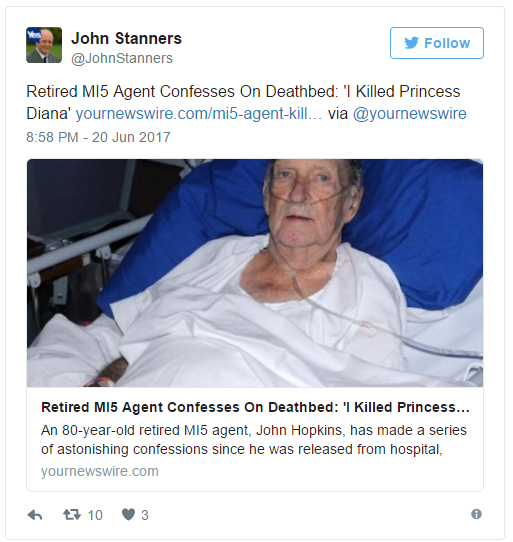This screenshot has width=513, height=542.
Task: Visit the @JohnStanners handle
Action: (x=122, y=58)
